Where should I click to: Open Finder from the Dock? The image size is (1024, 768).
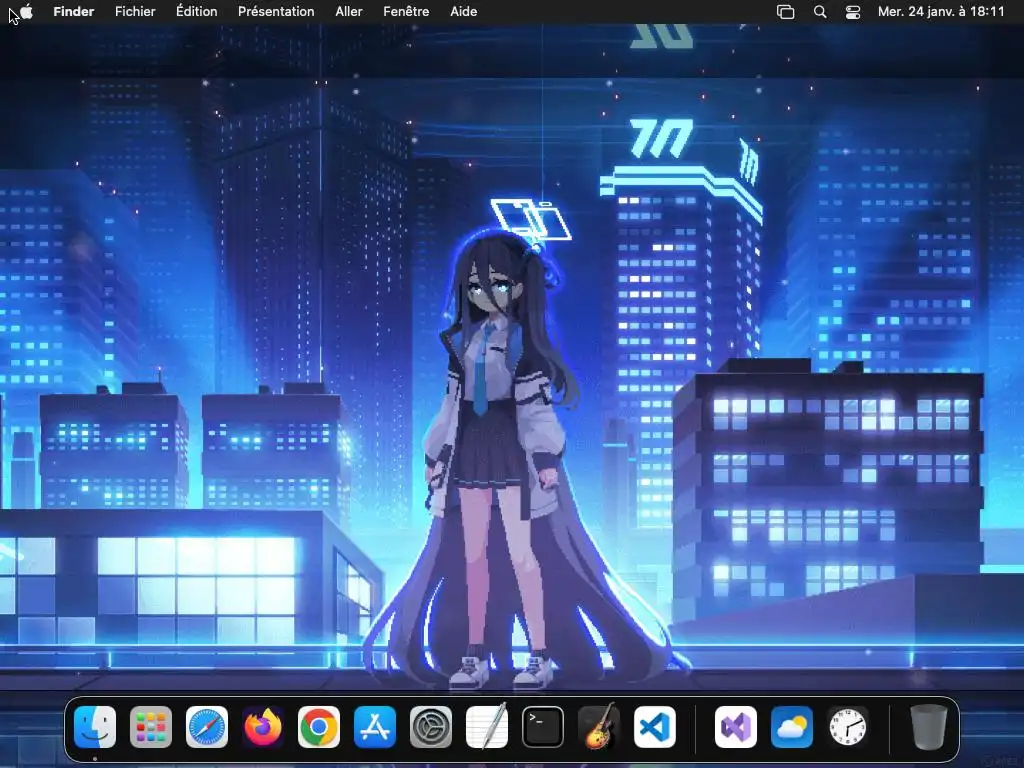pyautogui.click(x=95, y=727)
